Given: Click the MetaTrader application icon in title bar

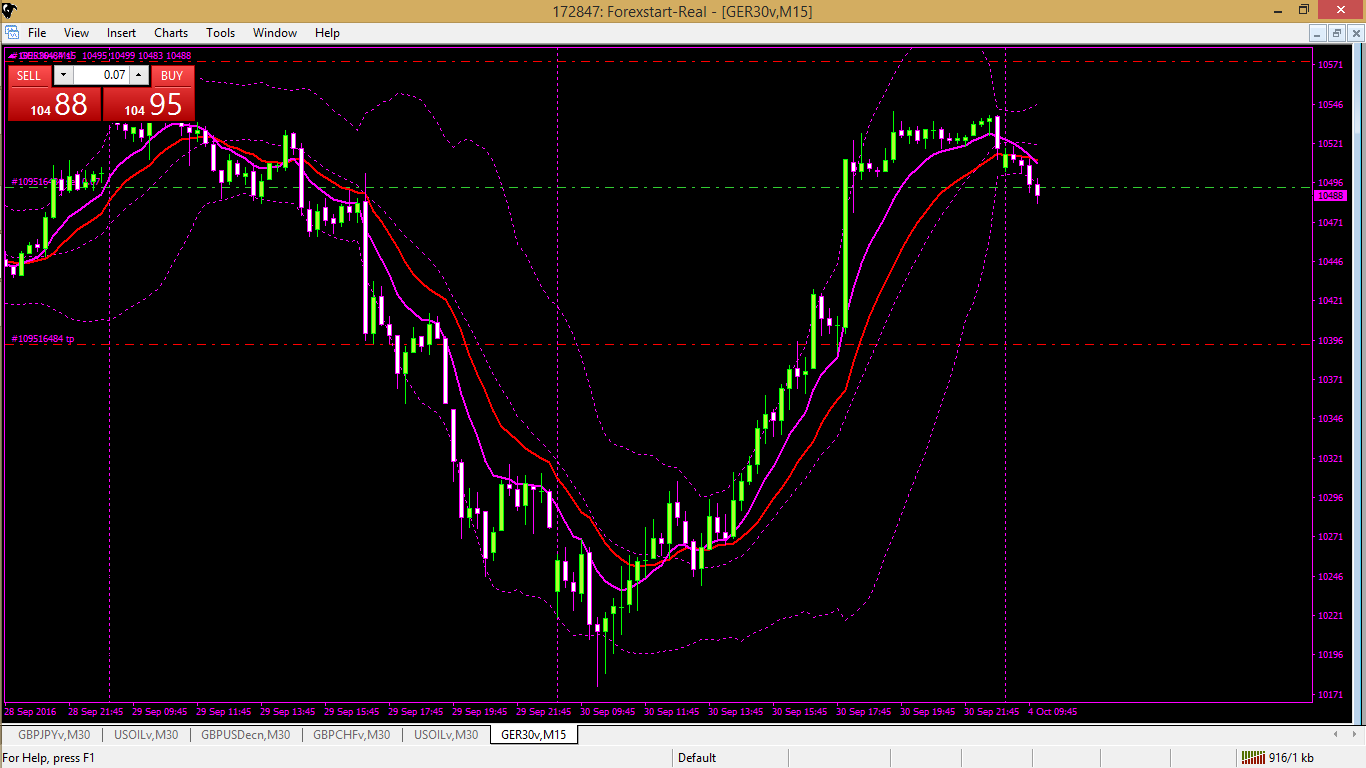Looking at the screenshot, I should click(11, 11).
